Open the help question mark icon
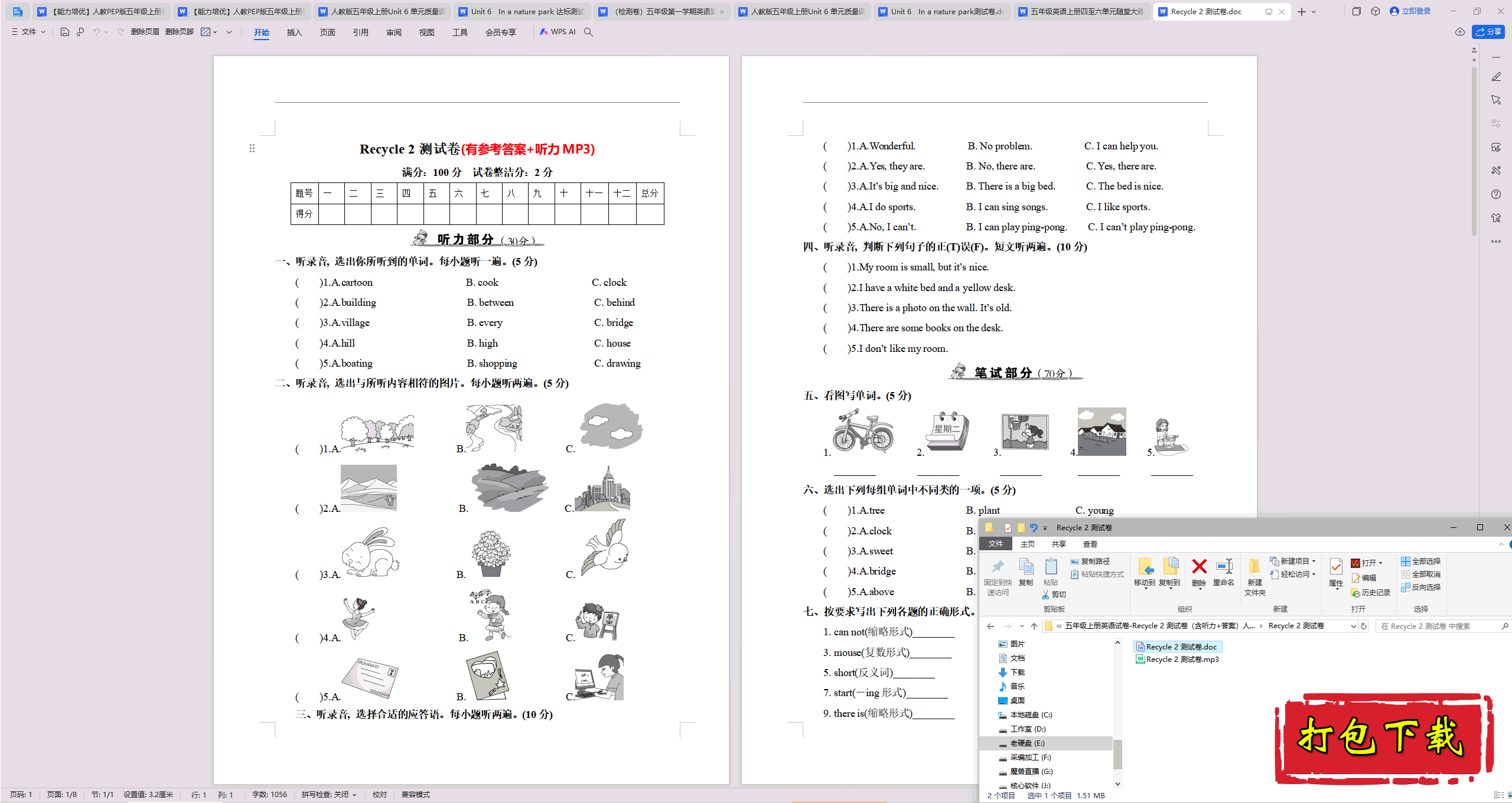This screenshot has height=803, width=1512. coord(1496,194)
